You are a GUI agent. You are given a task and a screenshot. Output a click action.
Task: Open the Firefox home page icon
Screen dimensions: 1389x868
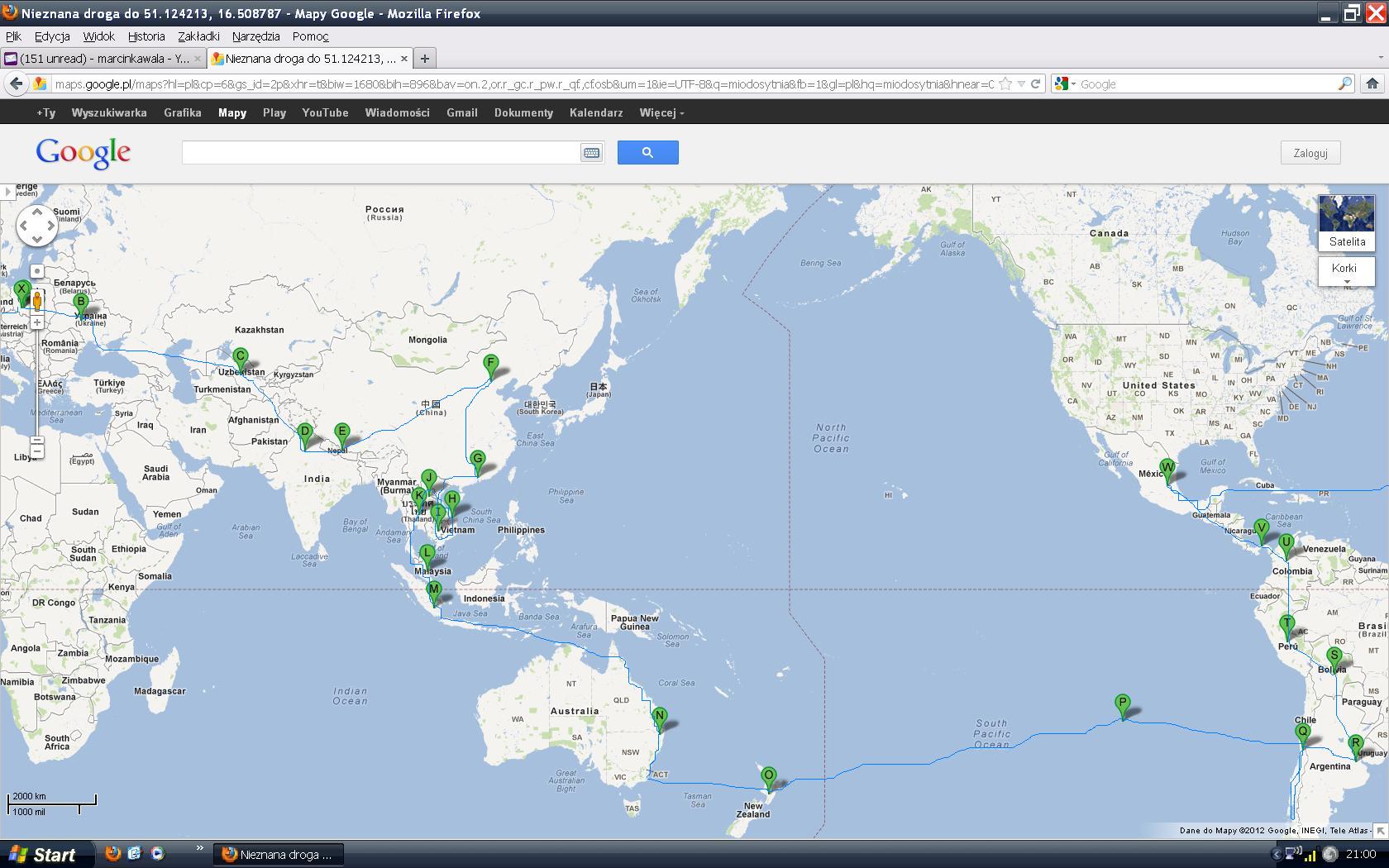1372,83
